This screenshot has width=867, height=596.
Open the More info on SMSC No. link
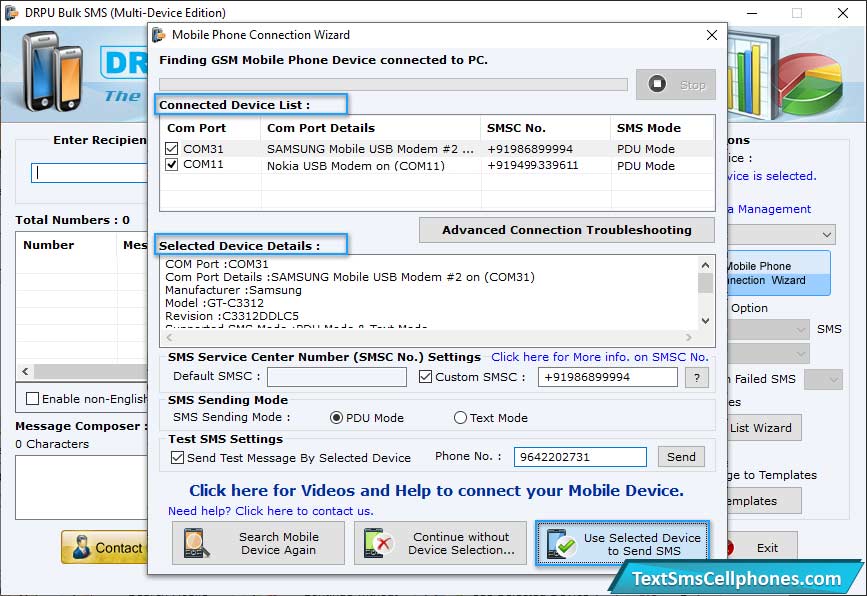[x=600, y=357]
